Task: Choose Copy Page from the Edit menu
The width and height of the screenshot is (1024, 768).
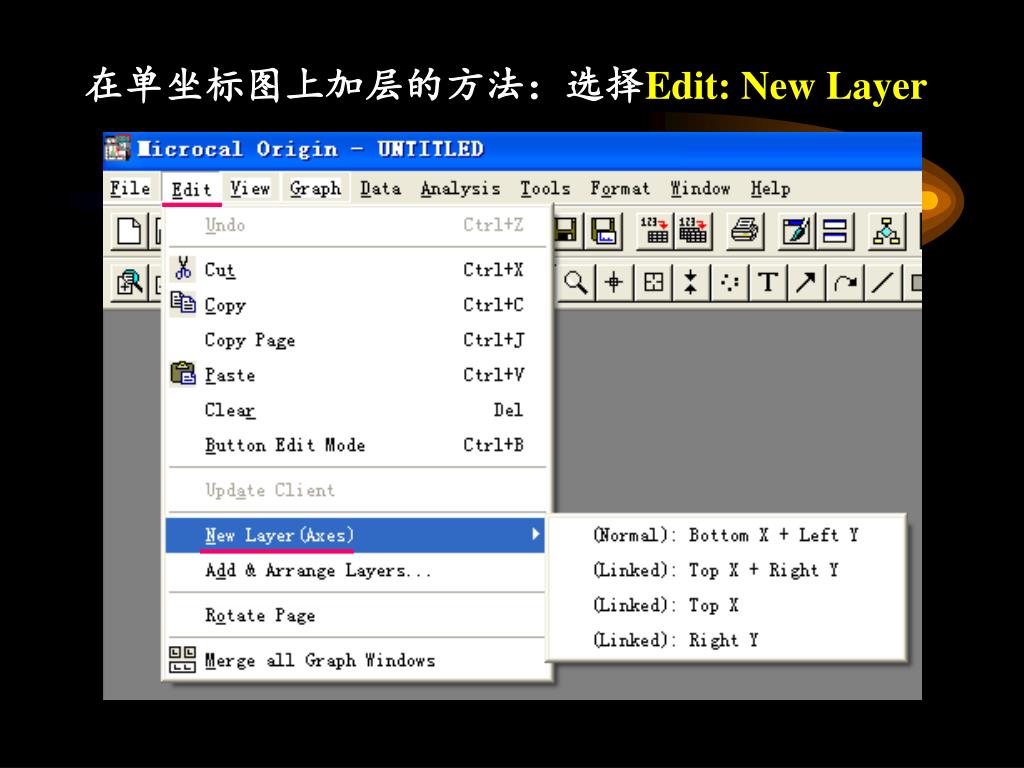Action: click(x=356, y=340)
